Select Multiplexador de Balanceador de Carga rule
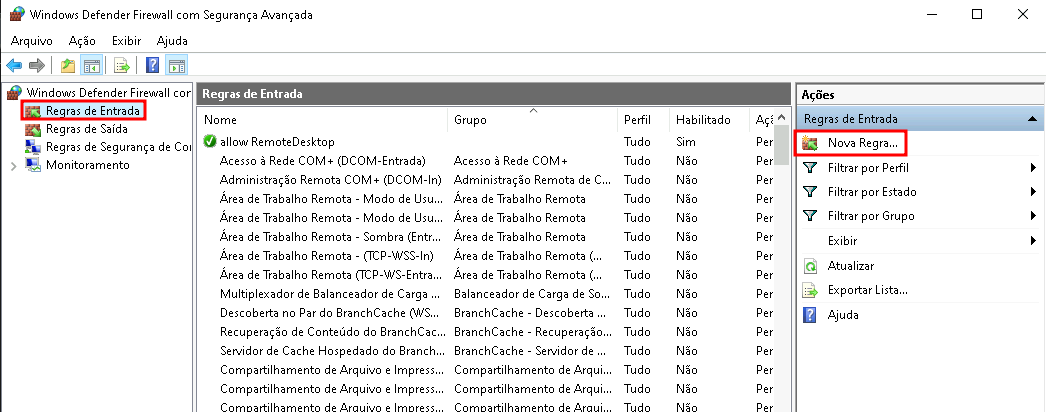This screenshot has width=1046, height=412. (x=330, y=293)
